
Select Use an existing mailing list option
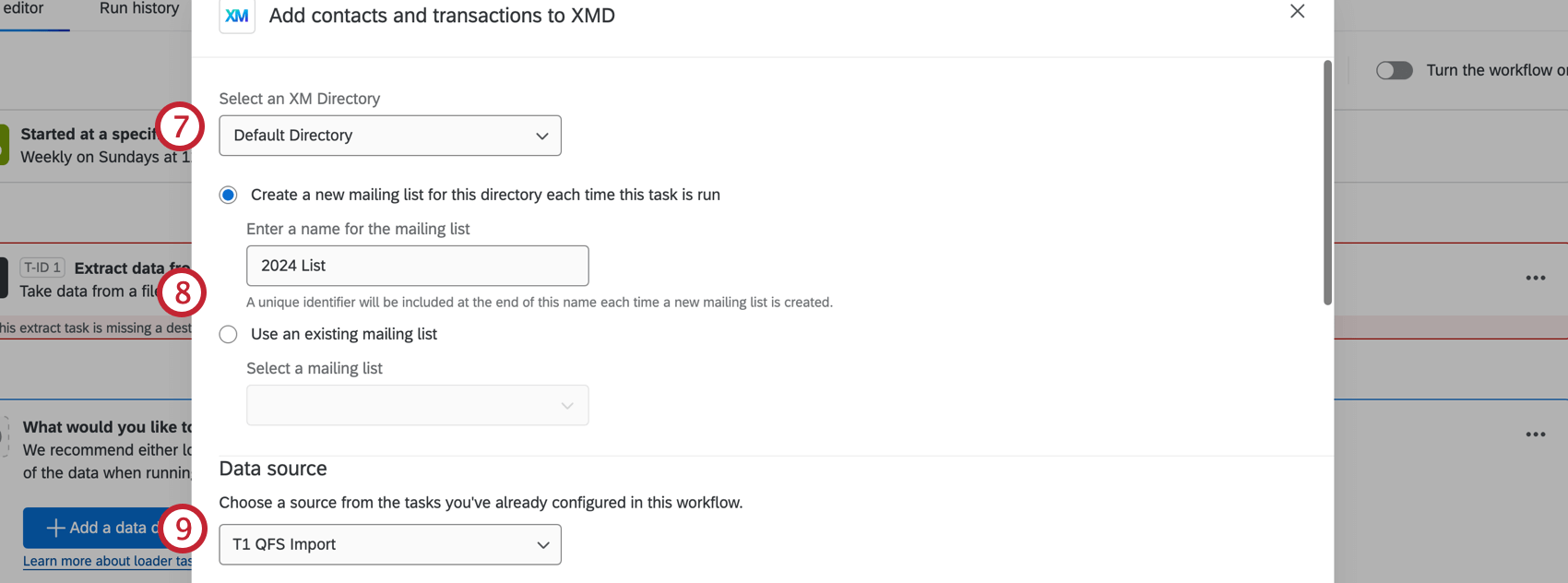pyautogui.click(x=228, y=334)
